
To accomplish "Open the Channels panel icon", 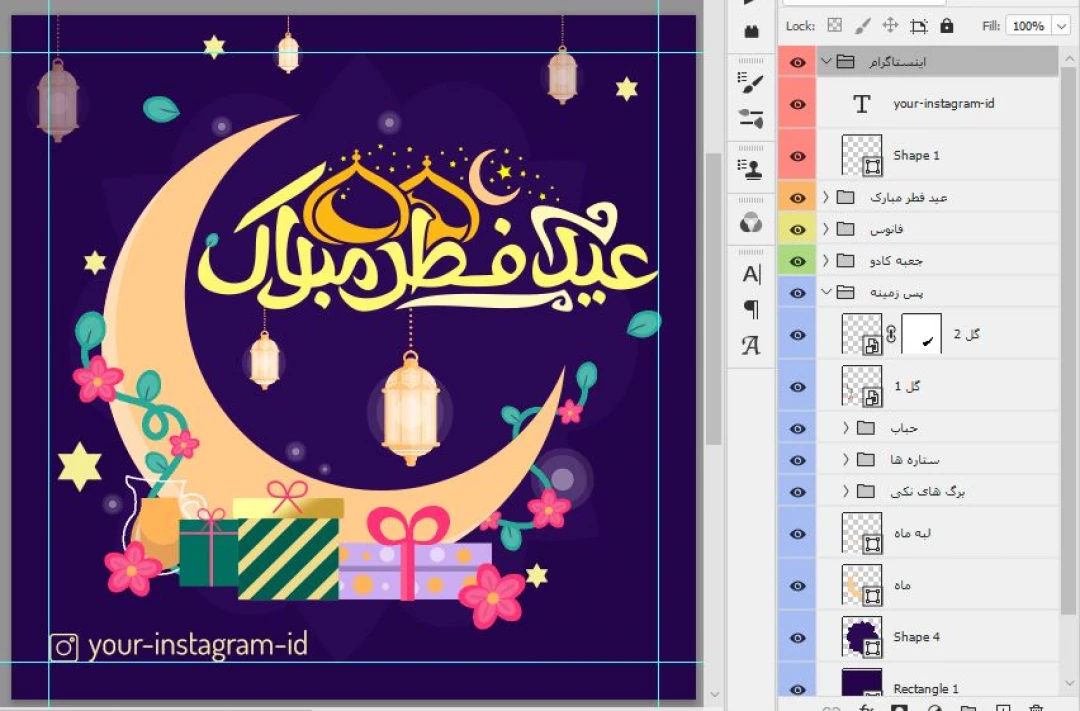I will (751, 223).
